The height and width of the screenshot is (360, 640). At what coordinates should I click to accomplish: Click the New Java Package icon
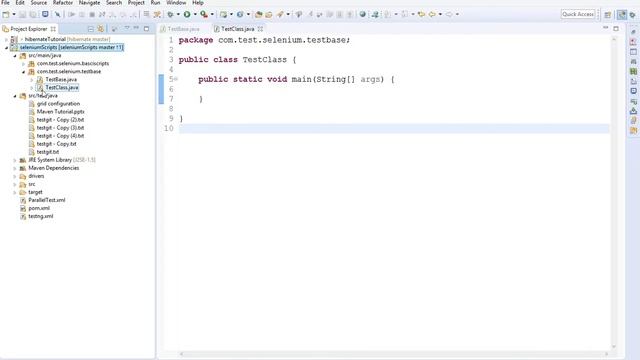tap(223, 14)
